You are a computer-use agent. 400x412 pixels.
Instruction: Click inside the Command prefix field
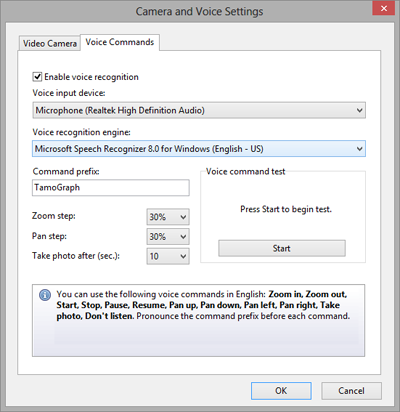(x=111, y=188)
